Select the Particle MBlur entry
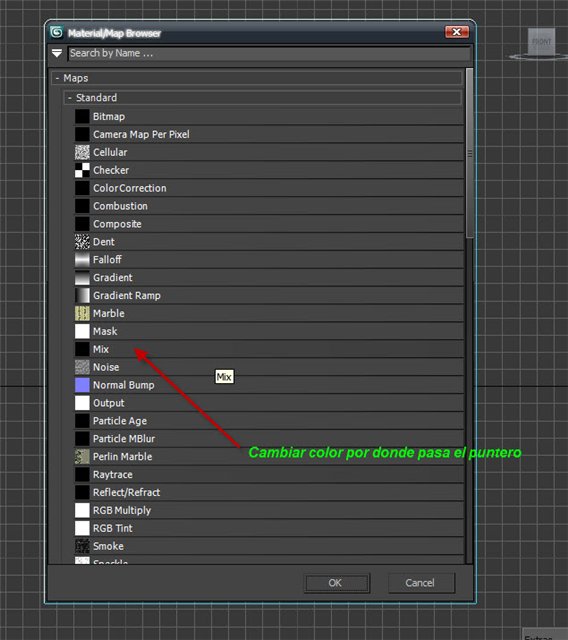Screen dimensions: 568x640 269,439
